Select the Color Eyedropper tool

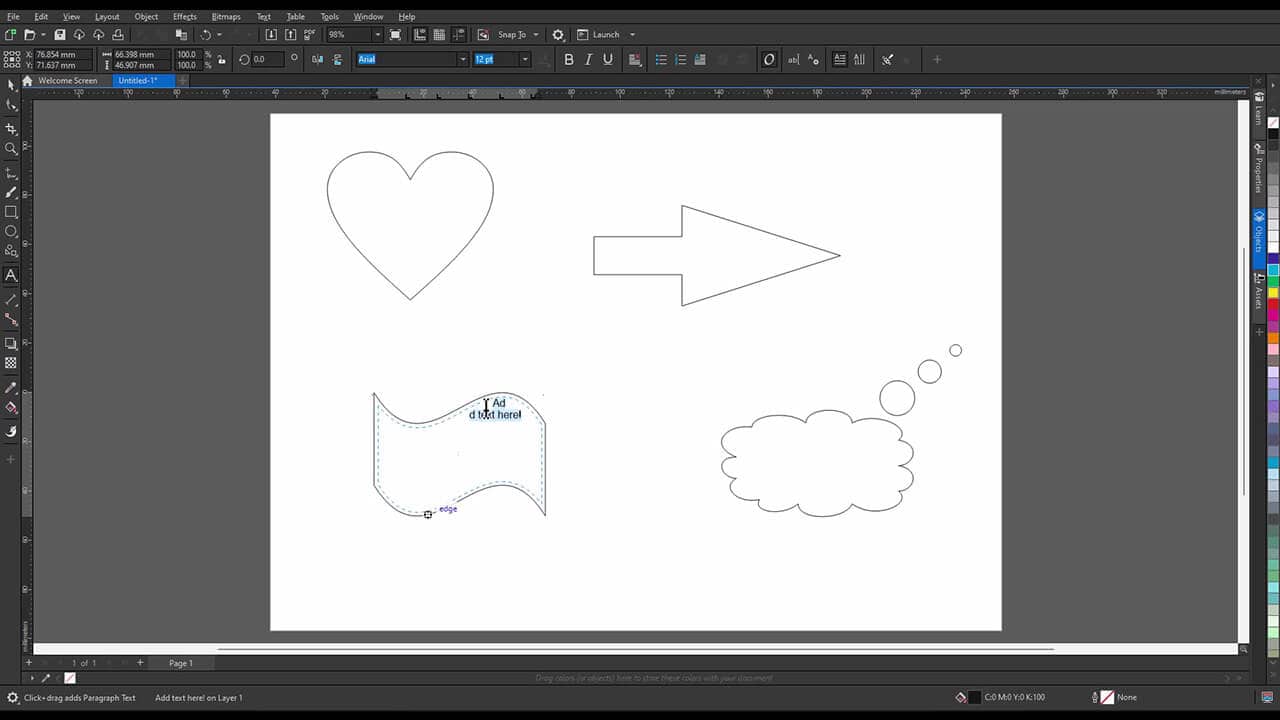[x=11, y=388]
